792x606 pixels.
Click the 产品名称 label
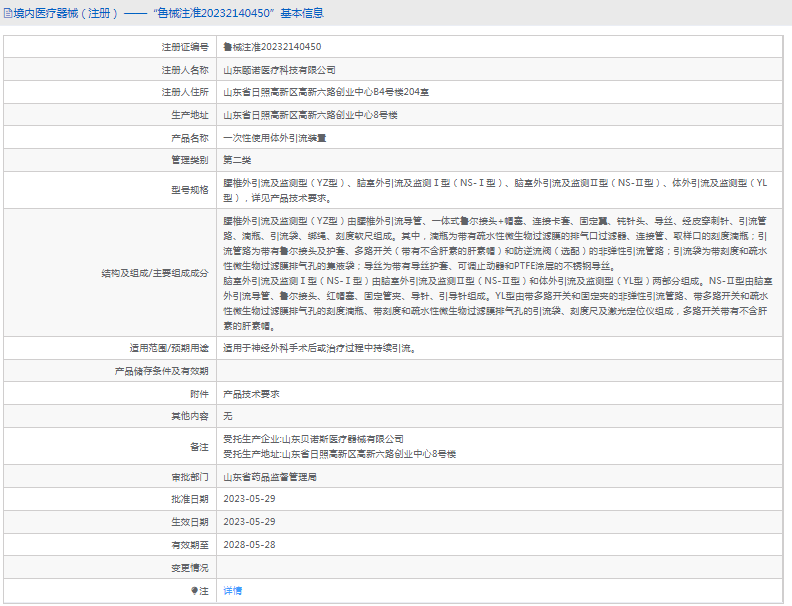189,138
